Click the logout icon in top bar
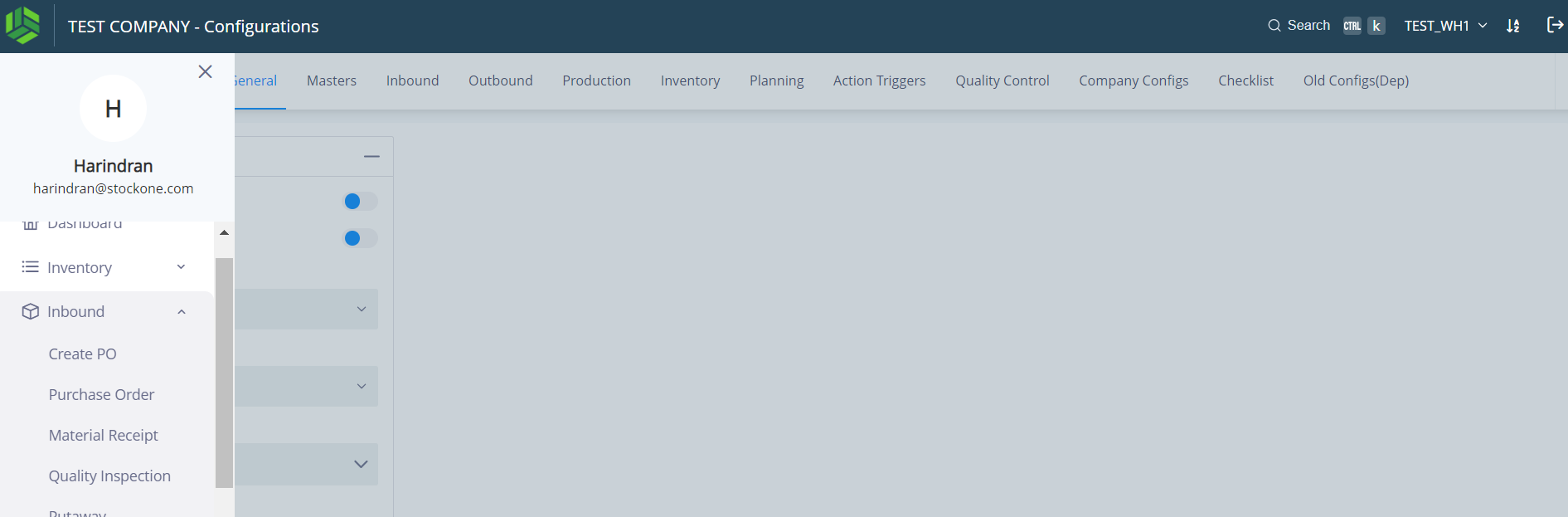Image resolution: width=1568 pixels, height=517 pixels. 1555,25
